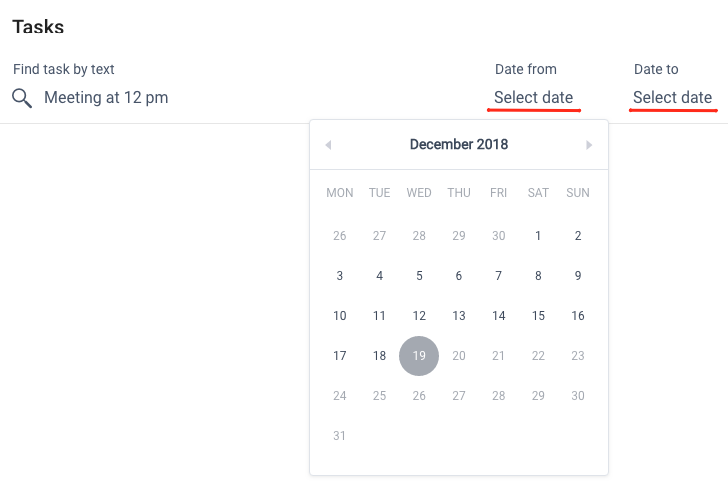Screen dimensions: 728x502
Task: Go to previous month arrow
Action: point(328,145)
